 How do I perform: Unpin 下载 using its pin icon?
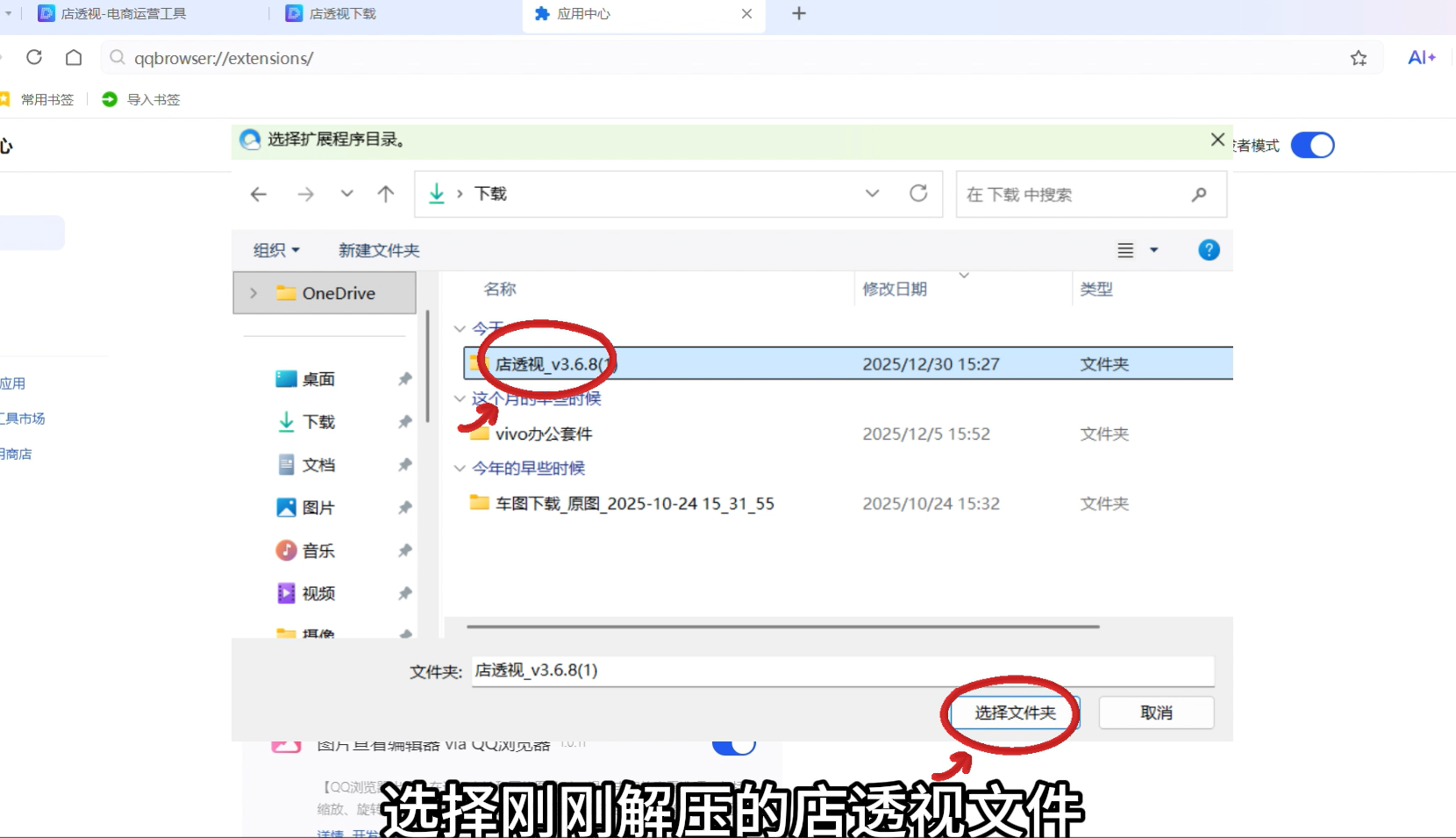404,422
